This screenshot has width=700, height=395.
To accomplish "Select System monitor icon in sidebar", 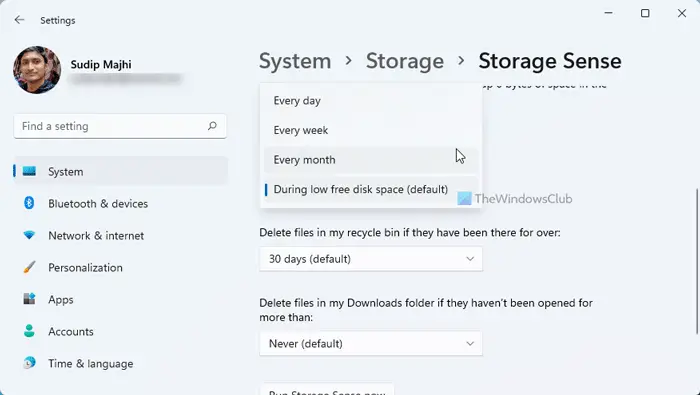I will tap(29, 171).
